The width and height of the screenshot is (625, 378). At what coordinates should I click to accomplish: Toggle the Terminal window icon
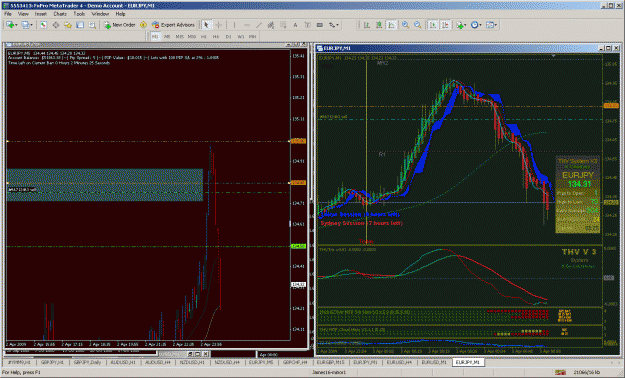[80, 25]
